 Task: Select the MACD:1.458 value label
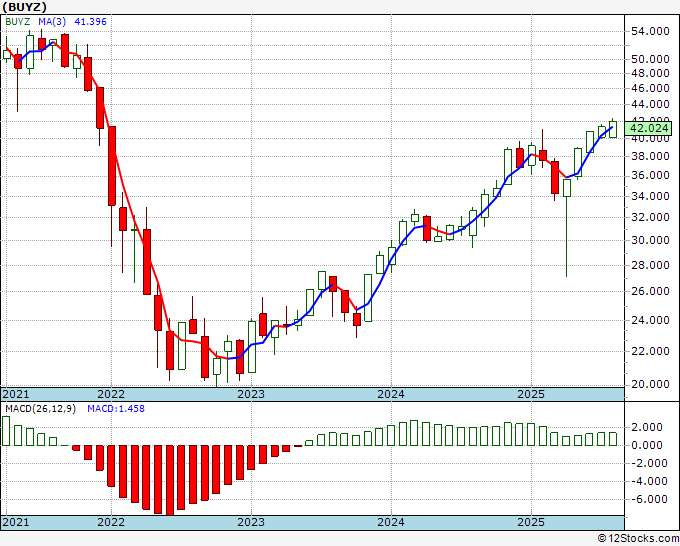pyautogui.click(x=116, y=409)
